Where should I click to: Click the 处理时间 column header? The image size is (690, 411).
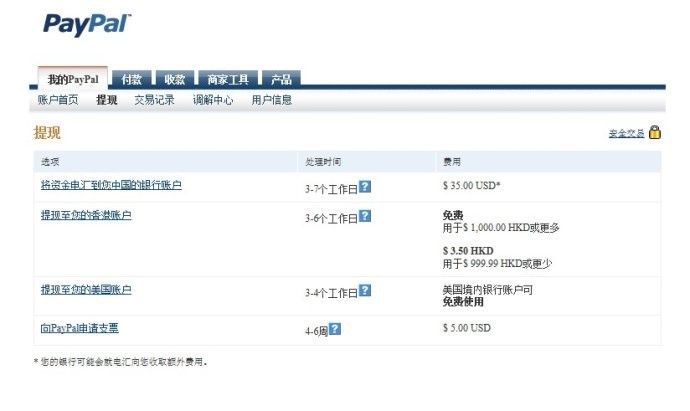pyautogui.click(x=323, y=162)
